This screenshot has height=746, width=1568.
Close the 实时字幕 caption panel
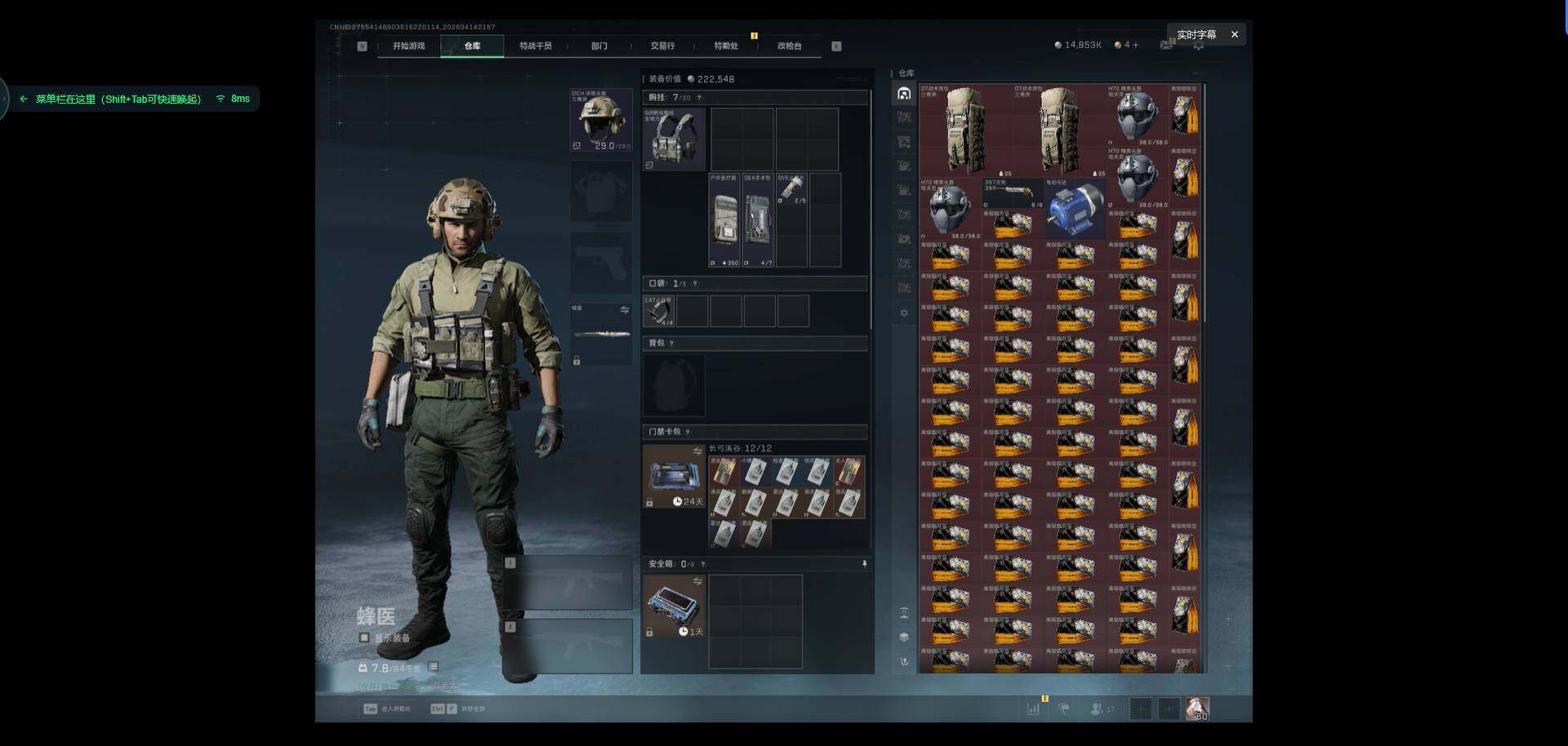pos(1235,34)
